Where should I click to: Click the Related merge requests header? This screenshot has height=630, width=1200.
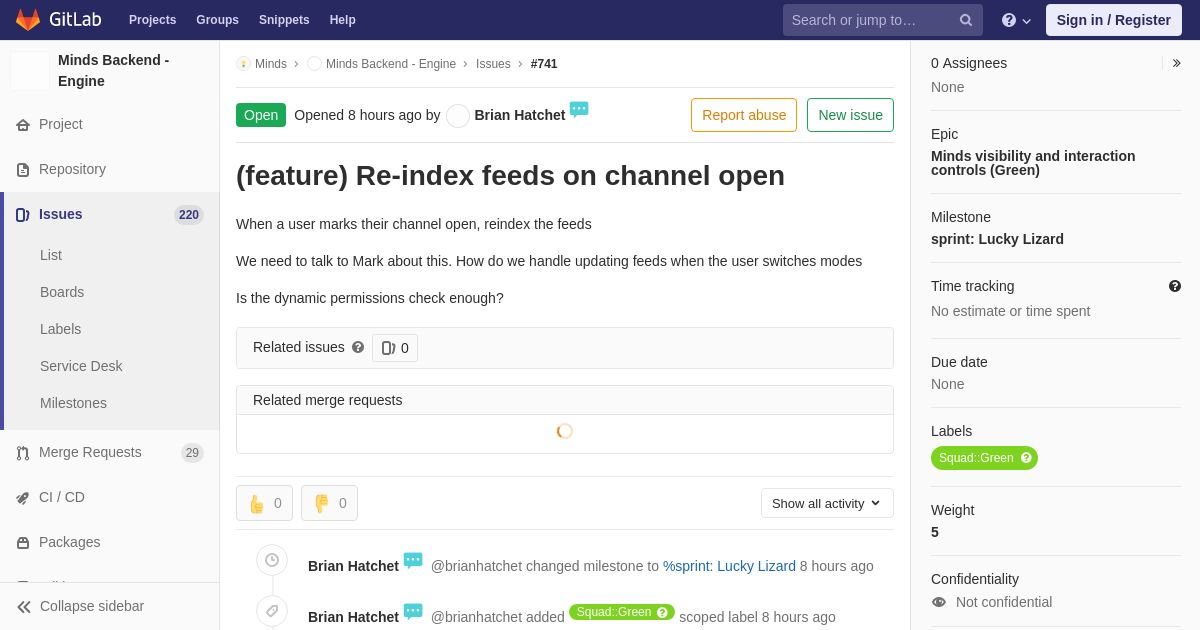point(565,400)
